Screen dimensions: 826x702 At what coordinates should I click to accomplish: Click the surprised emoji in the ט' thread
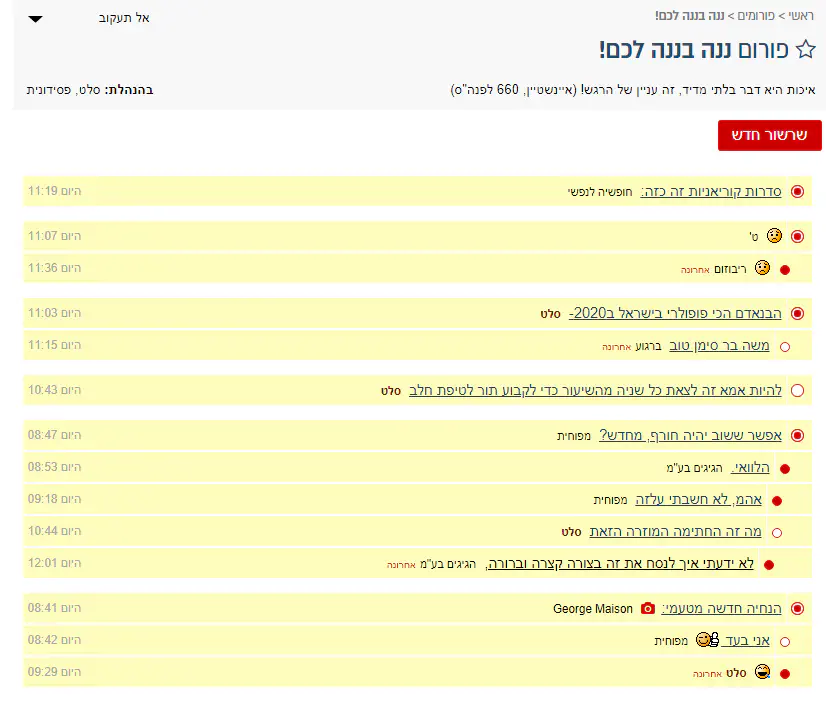click(x=774, y=236)
